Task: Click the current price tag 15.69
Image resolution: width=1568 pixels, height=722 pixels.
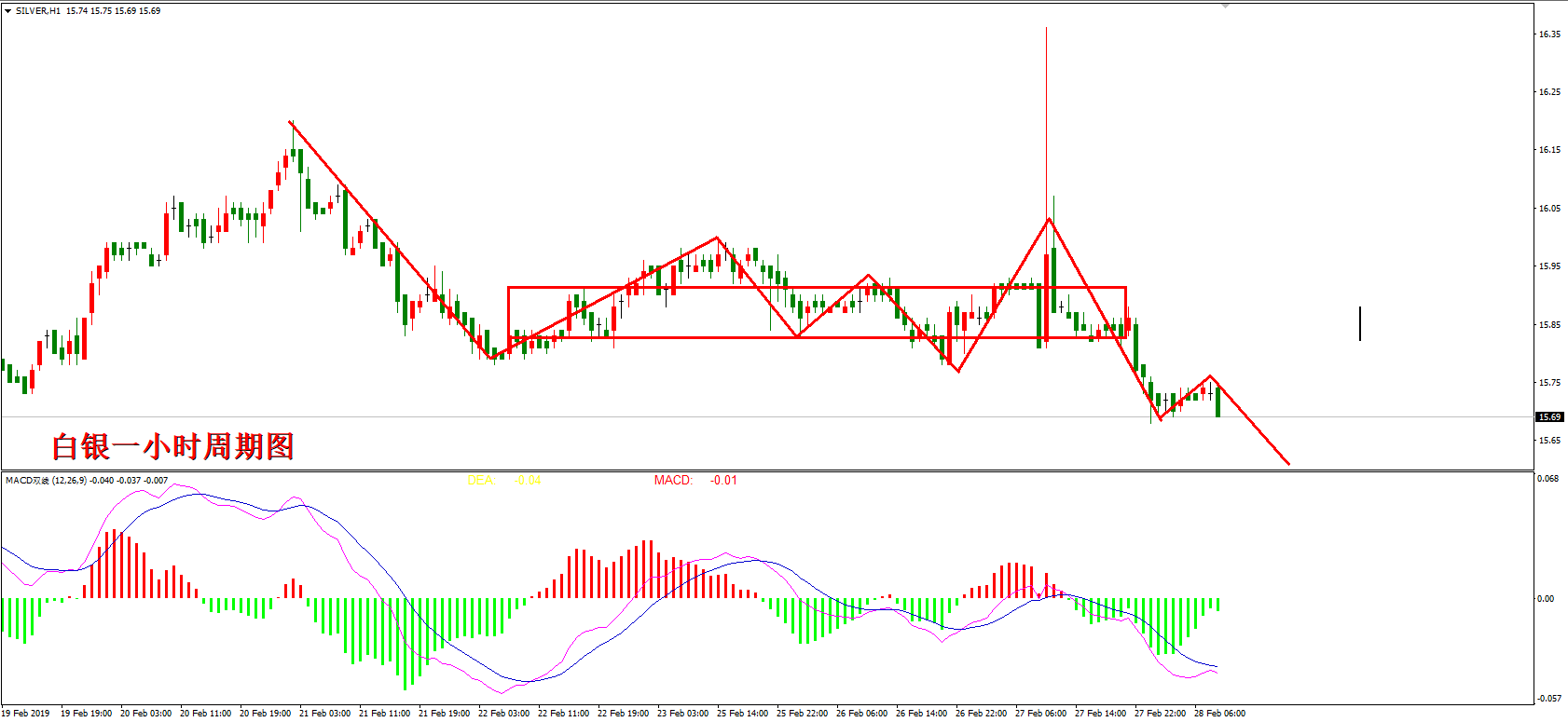Action: (1549, 417)
